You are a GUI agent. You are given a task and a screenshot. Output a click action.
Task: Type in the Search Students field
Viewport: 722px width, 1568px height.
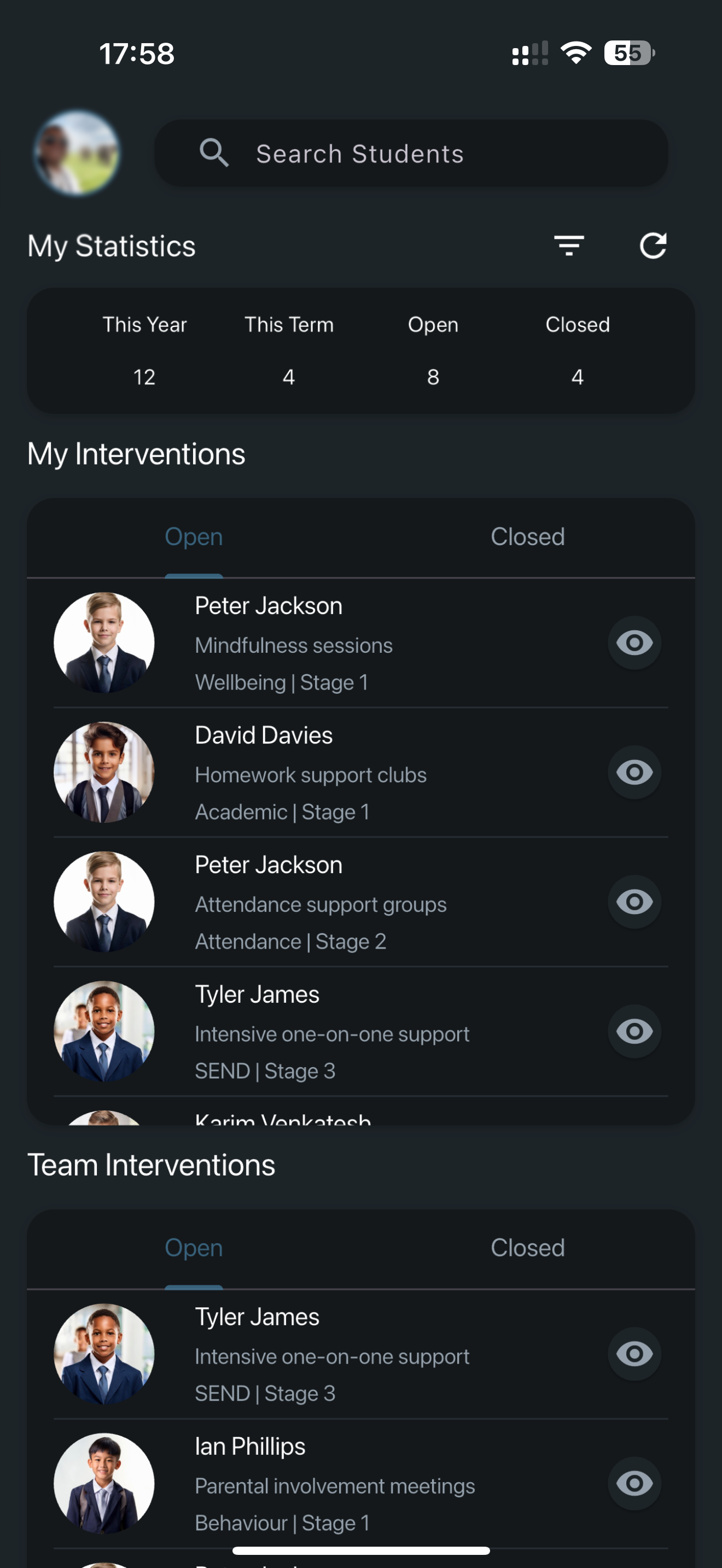[426, 154]
